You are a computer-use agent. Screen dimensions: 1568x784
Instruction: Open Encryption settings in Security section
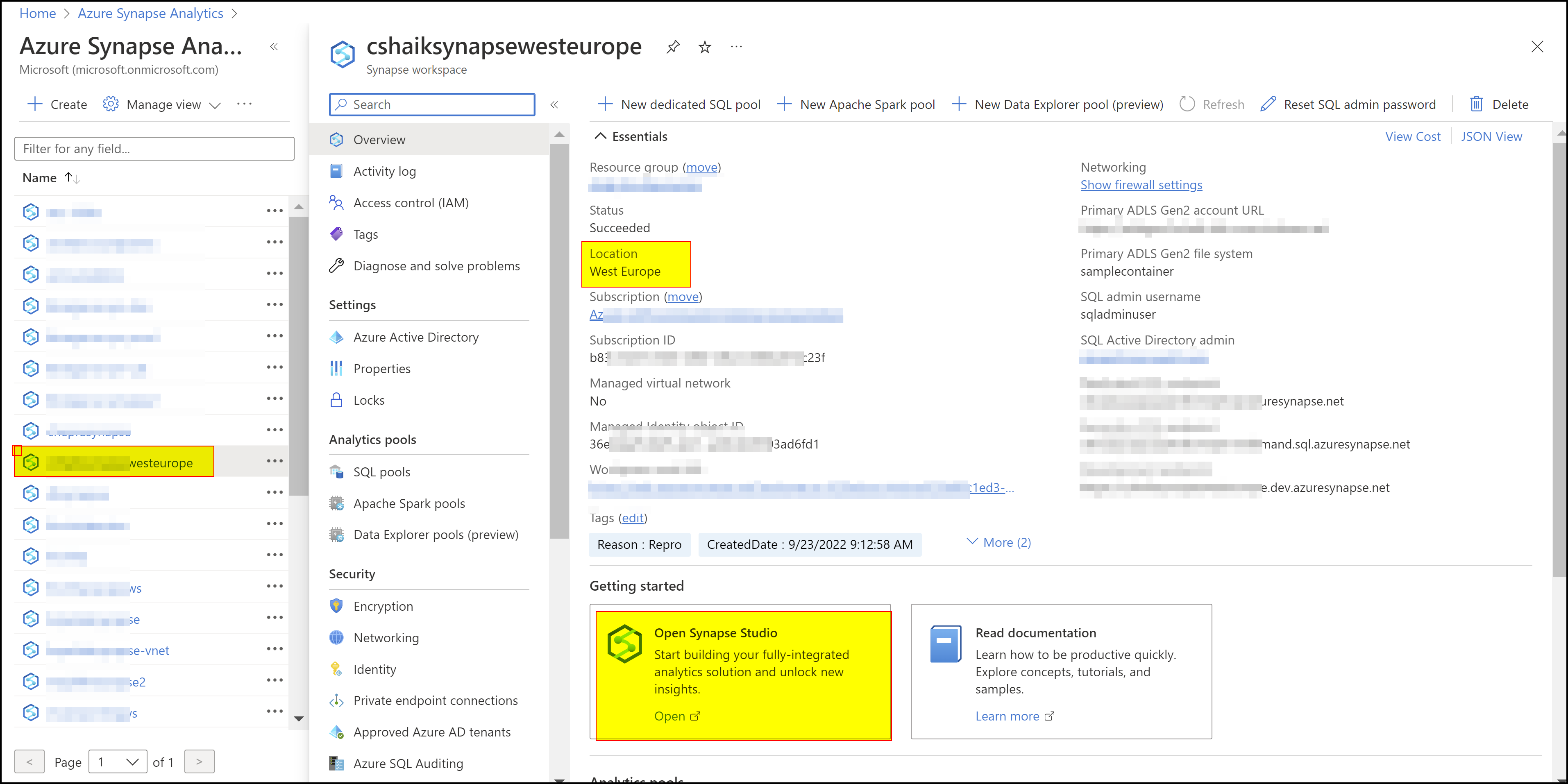coord(383,606)
